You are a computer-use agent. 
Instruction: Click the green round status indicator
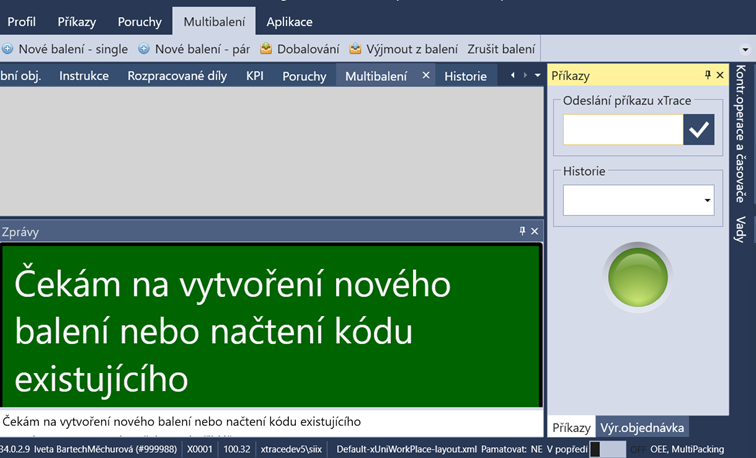click(639, 276)
